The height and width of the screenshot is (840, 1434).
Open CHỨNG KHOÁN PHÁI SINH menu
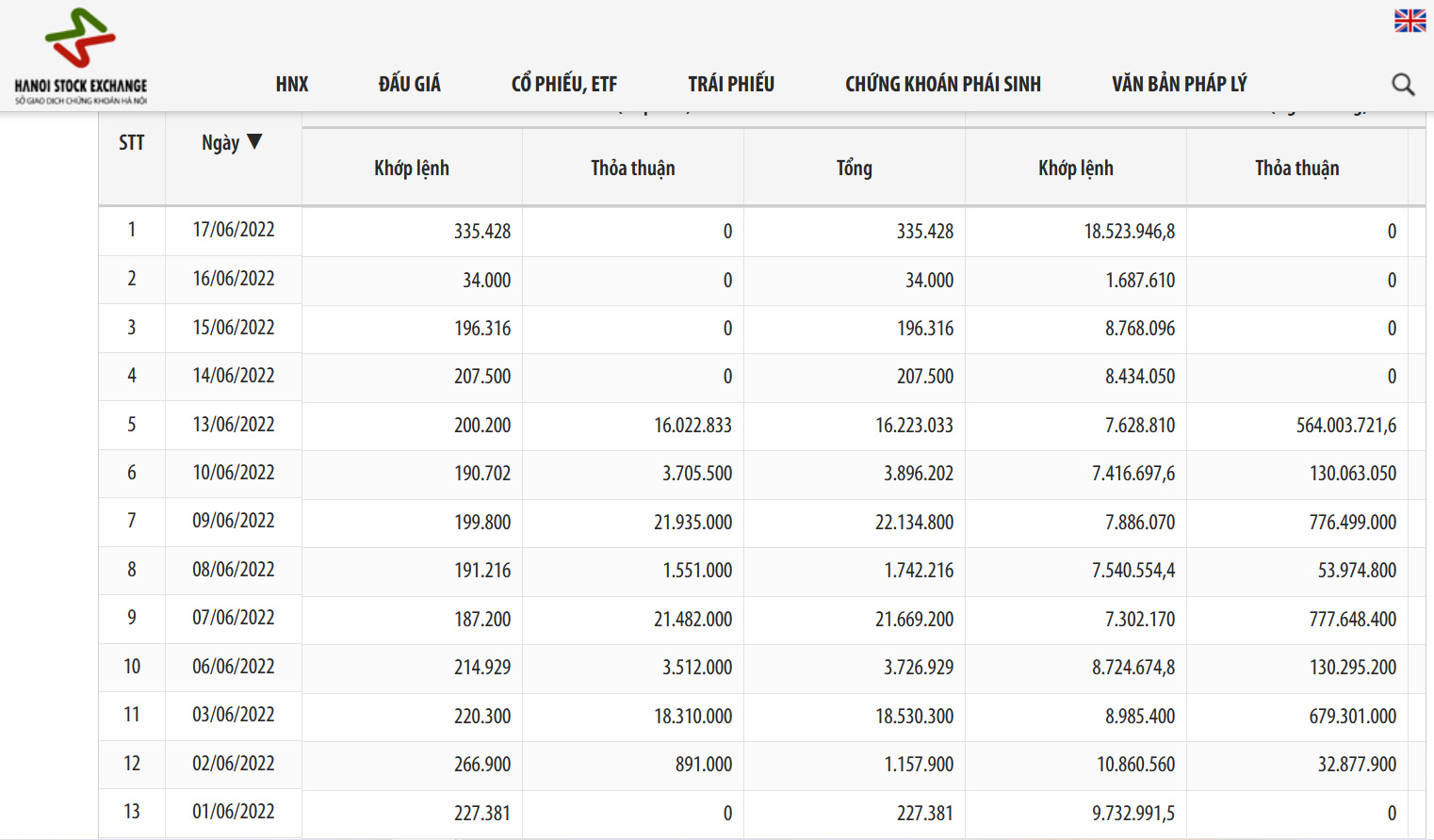(x=942, y=85)
